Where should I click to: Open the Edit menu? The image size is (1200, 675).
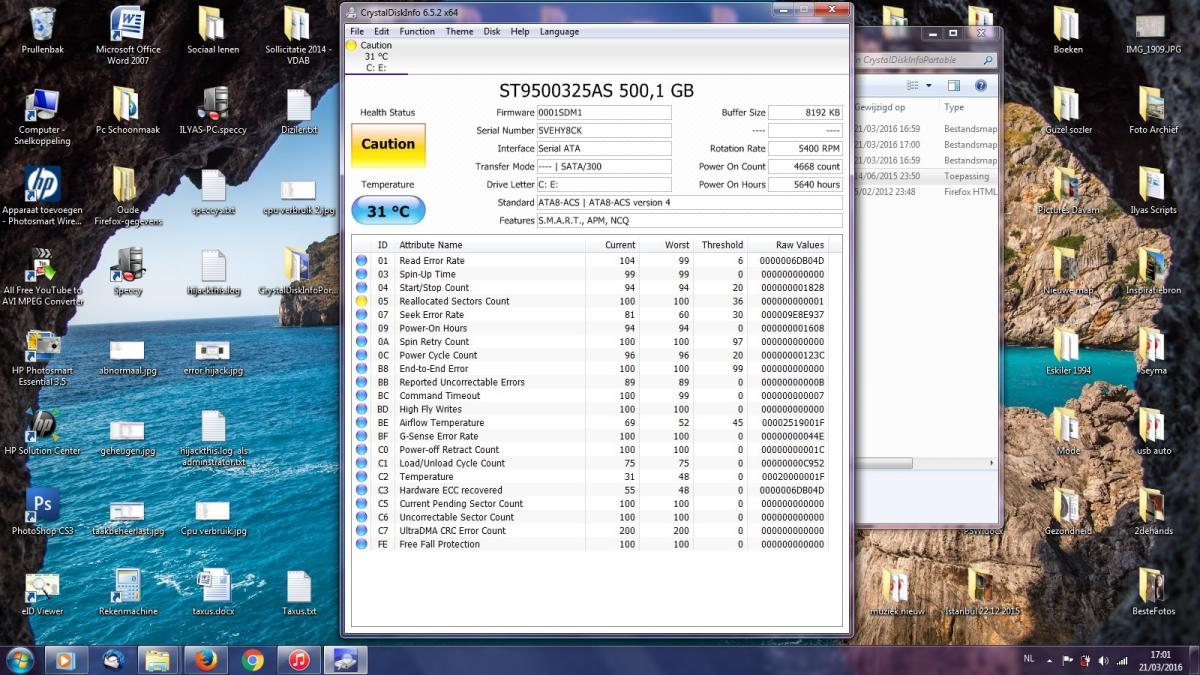click(x=382, y=31)
